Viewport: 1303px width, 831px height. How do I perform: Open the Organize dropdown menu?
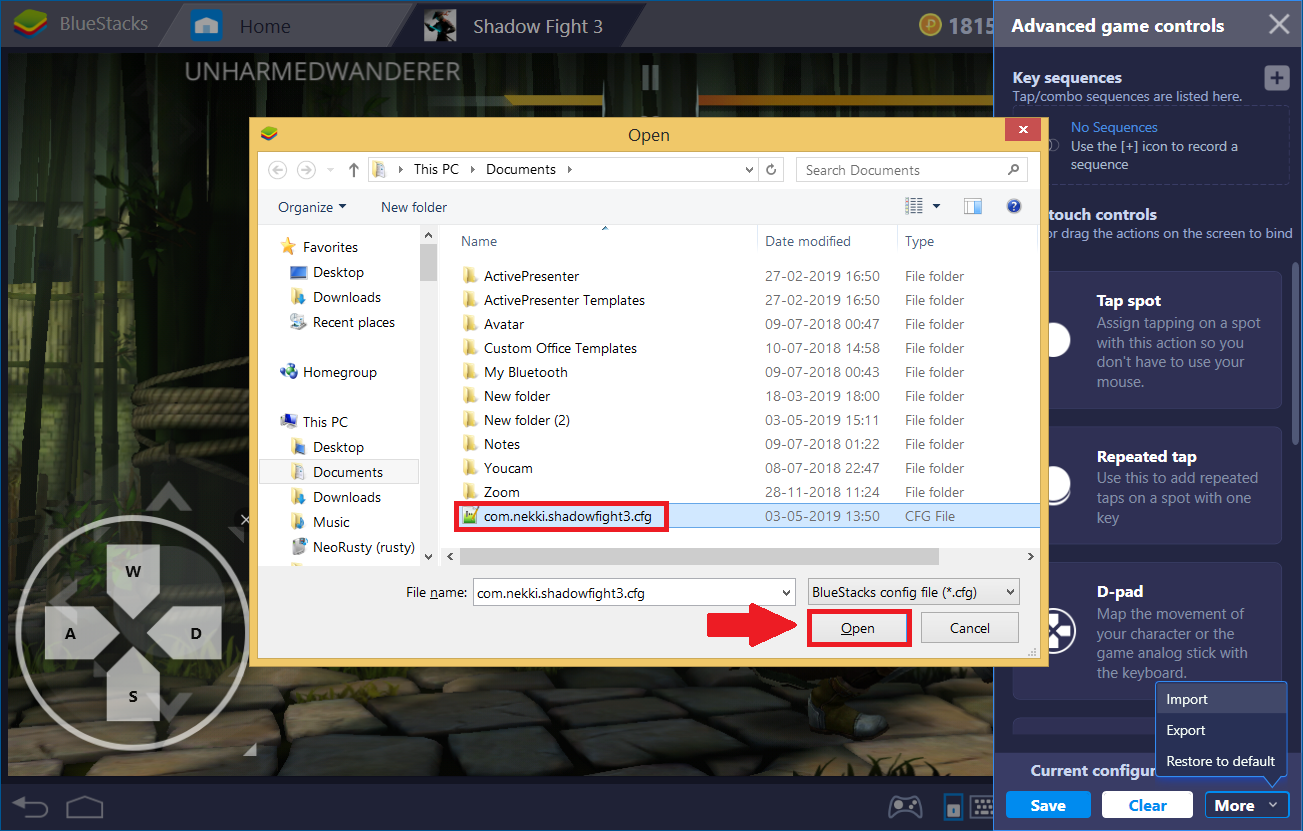coord(312,207)
